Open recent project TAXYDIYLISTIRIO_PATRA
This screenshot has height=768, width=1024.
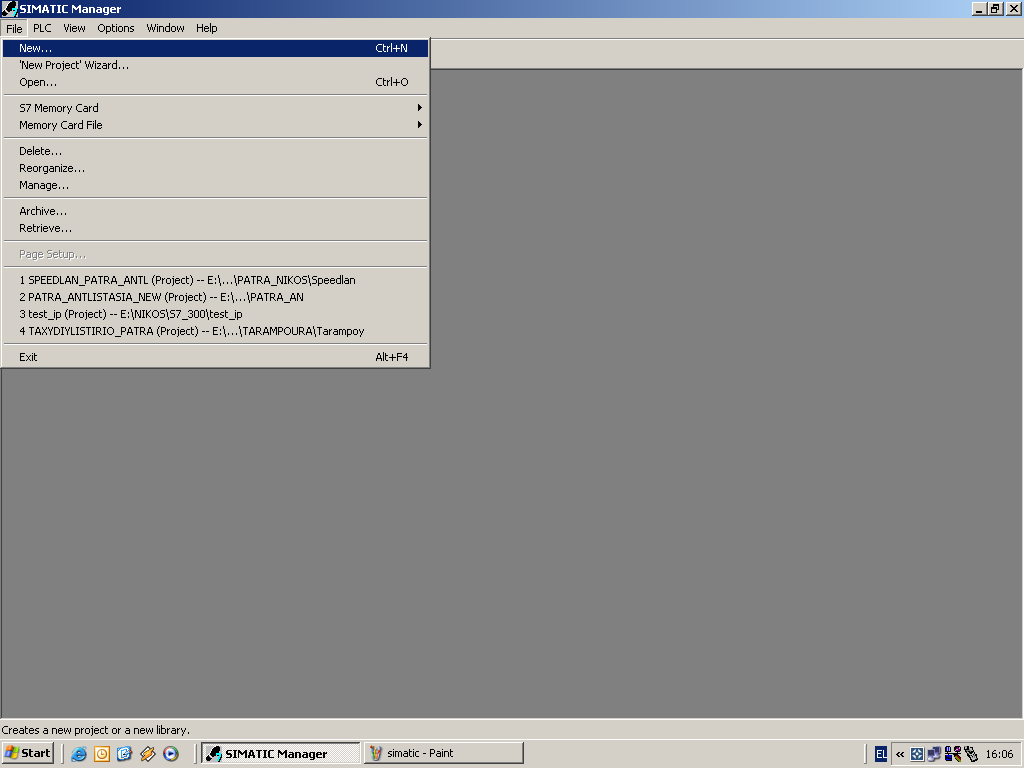tap(216, 331)
